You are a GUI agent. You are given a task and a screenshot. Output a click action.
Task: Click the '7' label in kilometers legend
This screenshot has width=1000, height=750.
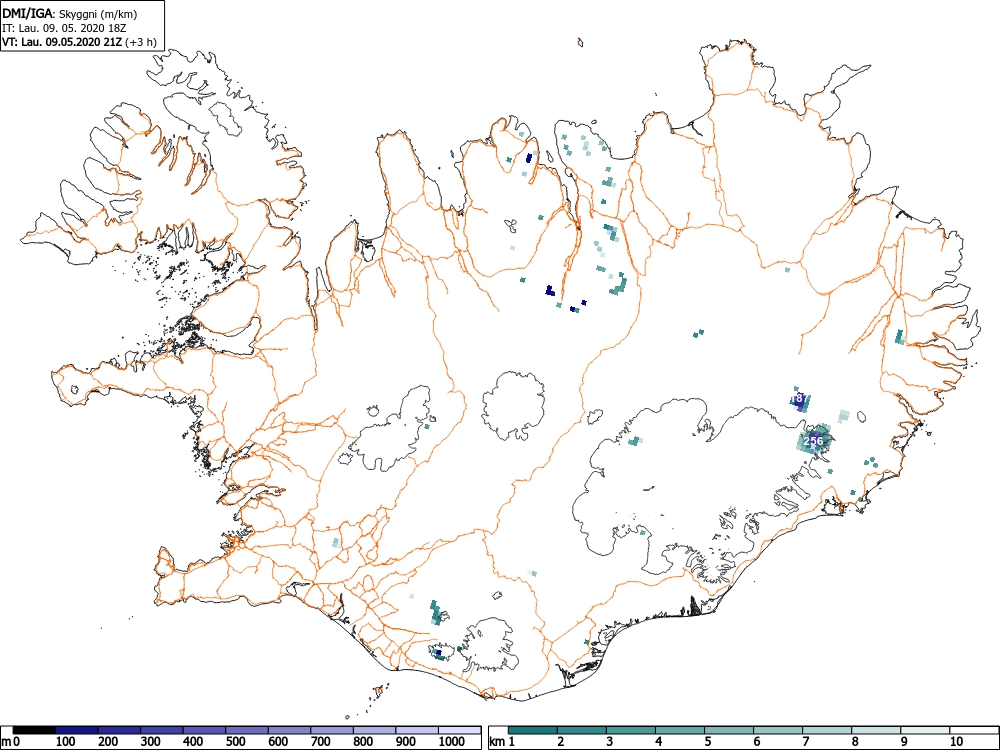pyautogui.click(x=805, y=742)
